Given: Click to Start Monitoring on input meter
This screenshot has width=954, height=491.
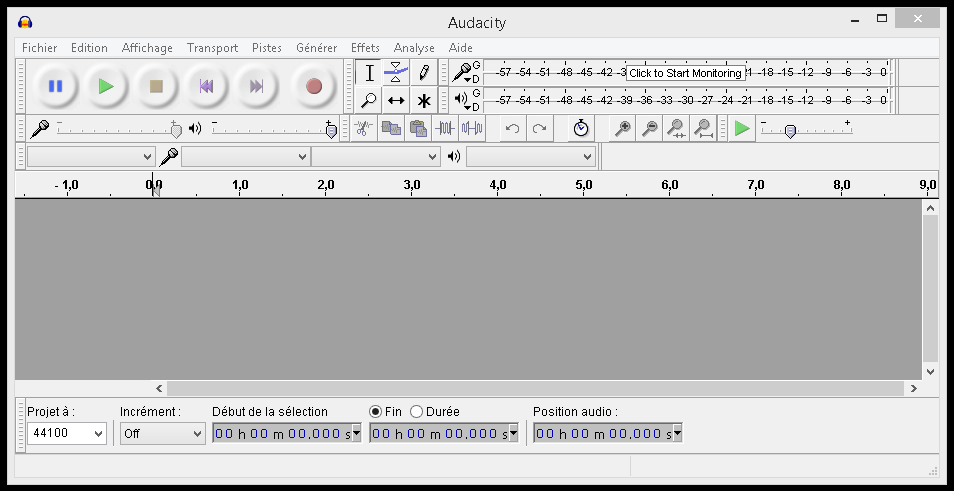Looking at the screenshot, I should [685, 73].
